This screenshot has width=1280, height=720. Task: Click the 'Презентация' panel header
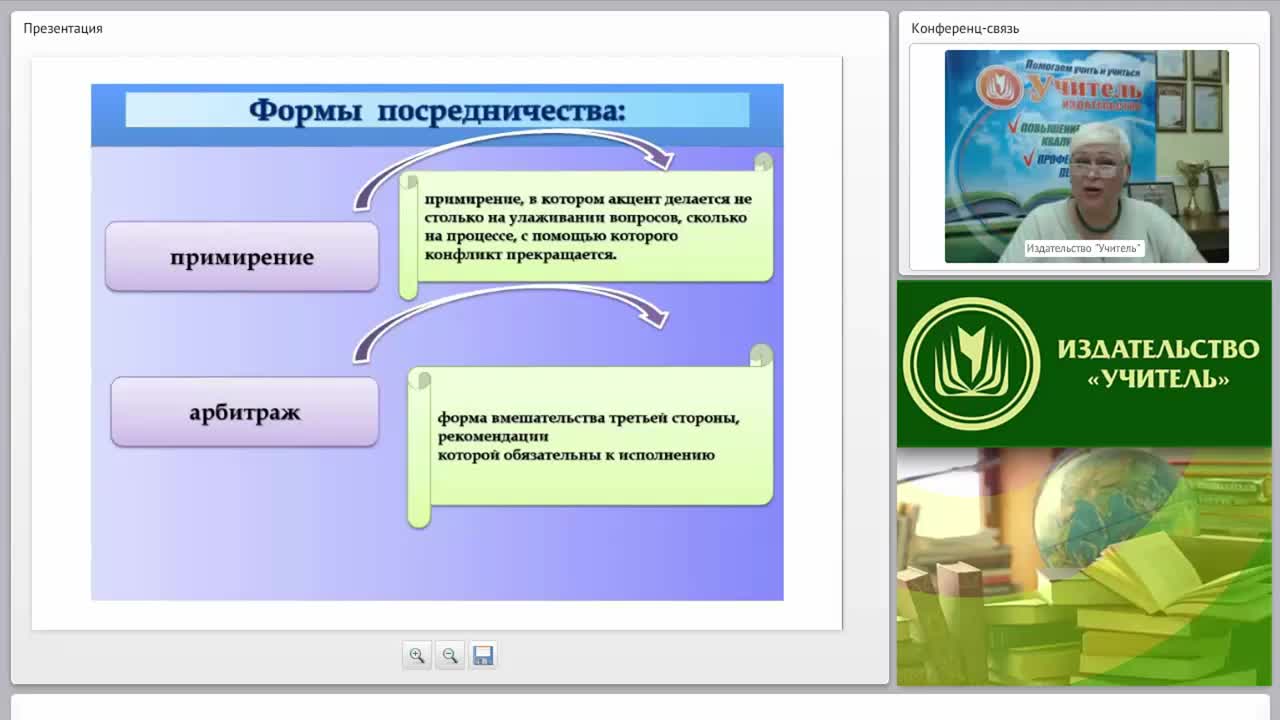63,28
